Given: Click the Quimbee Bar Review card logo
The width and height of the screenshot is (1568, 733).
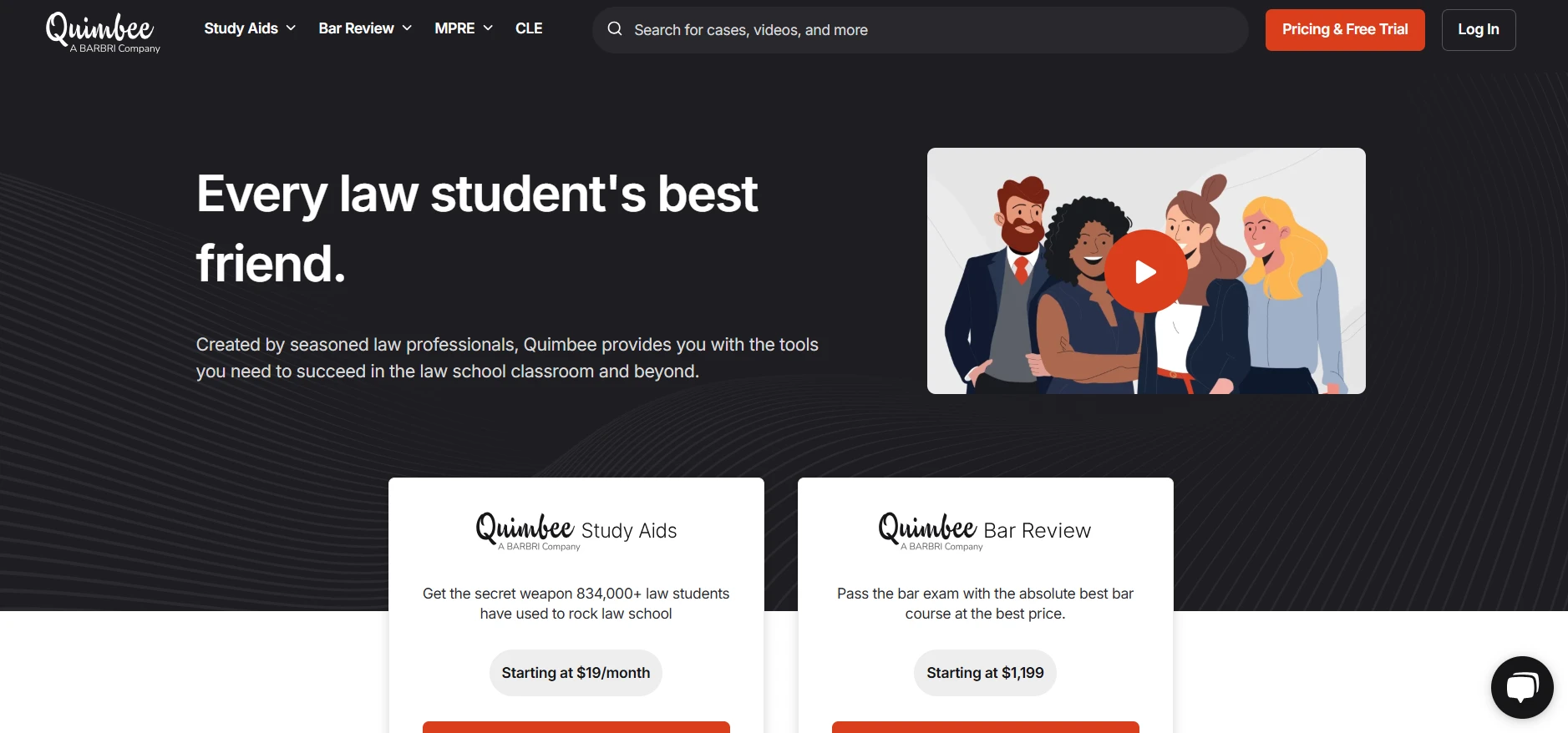Looking at the screenshot, I should pos(985,531).
